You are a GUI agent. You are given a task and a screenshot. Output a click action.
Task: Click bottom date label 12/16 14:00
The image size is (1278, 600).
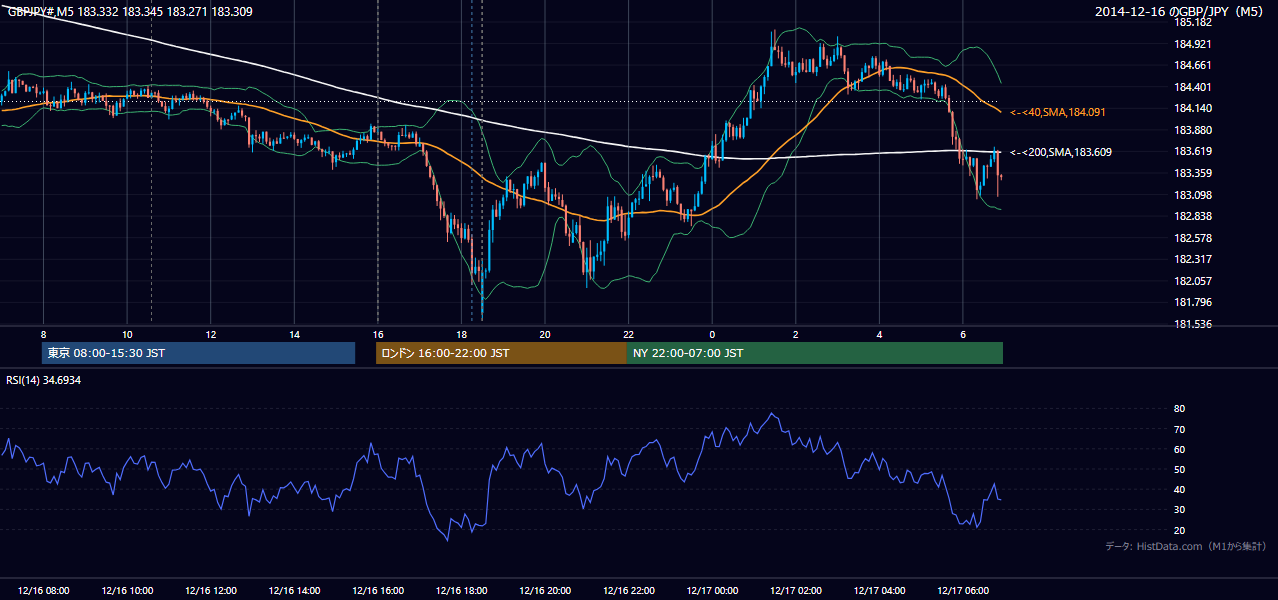[x=294, y=591]
